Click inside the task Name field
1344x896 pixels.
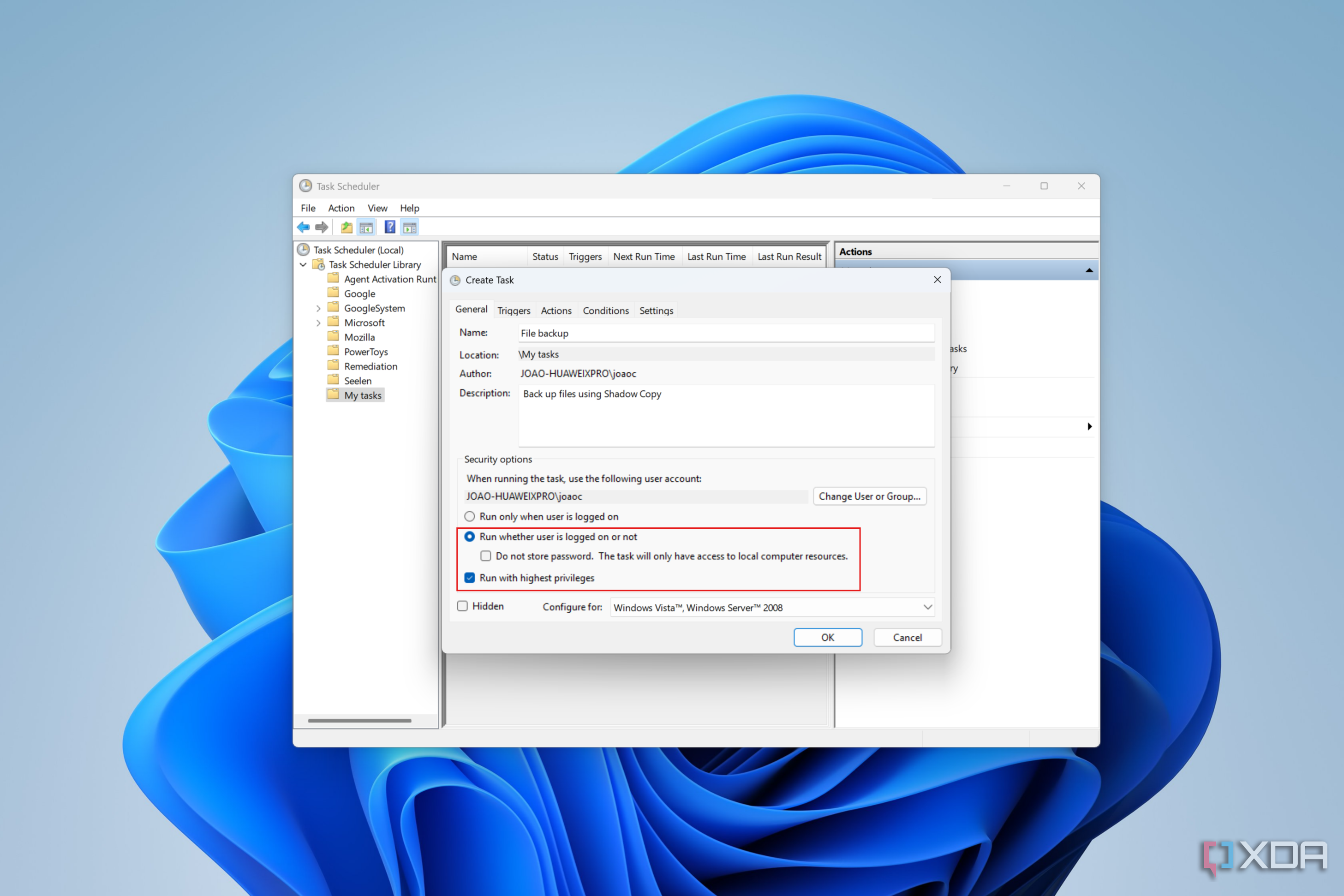pyautogui.click(x=726, y=333)
